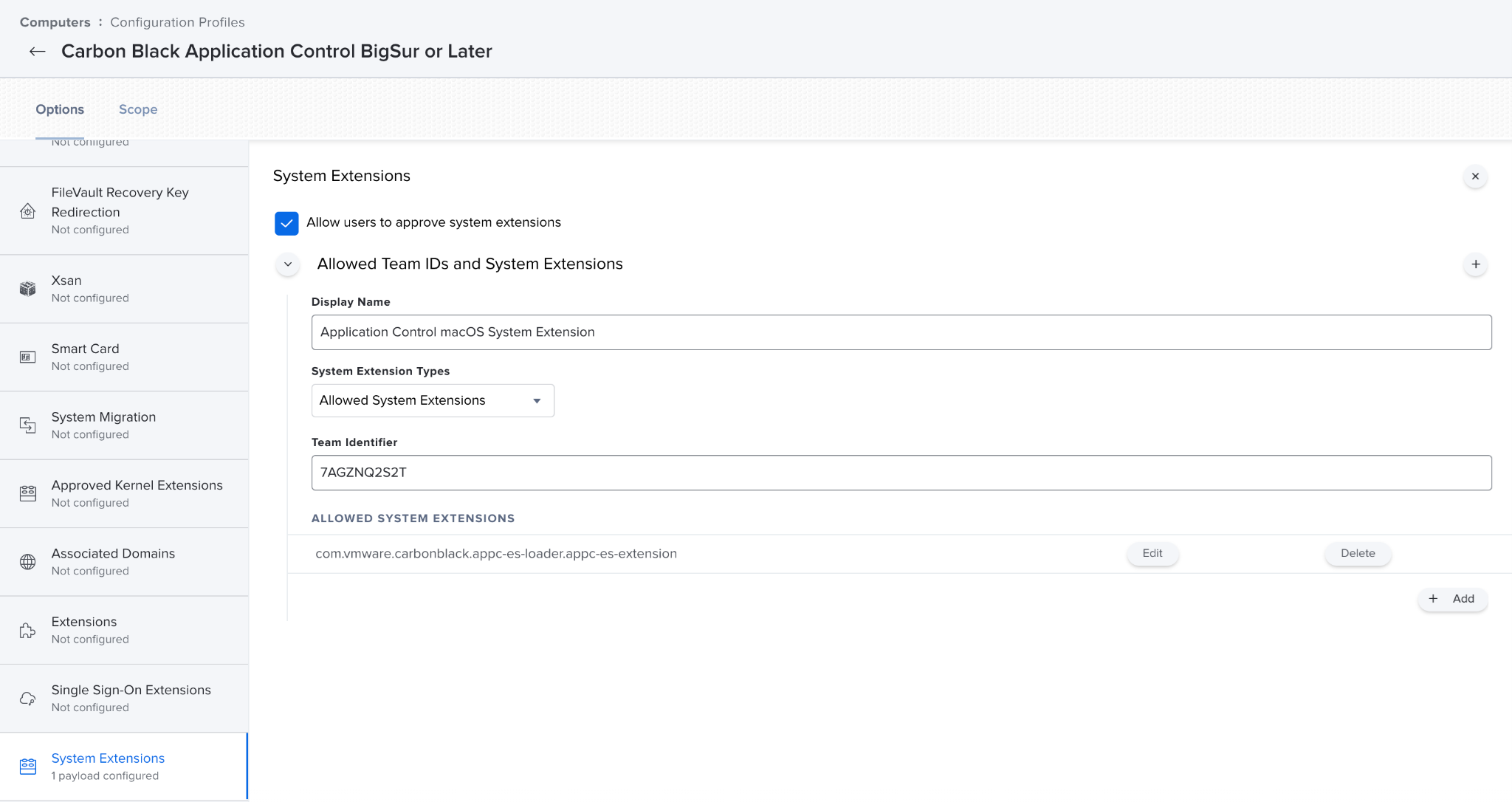The height and width of the screenshot is (802, 1512).
Task: Remove the System Extensions payload with X
Action: pos(1475,176)
